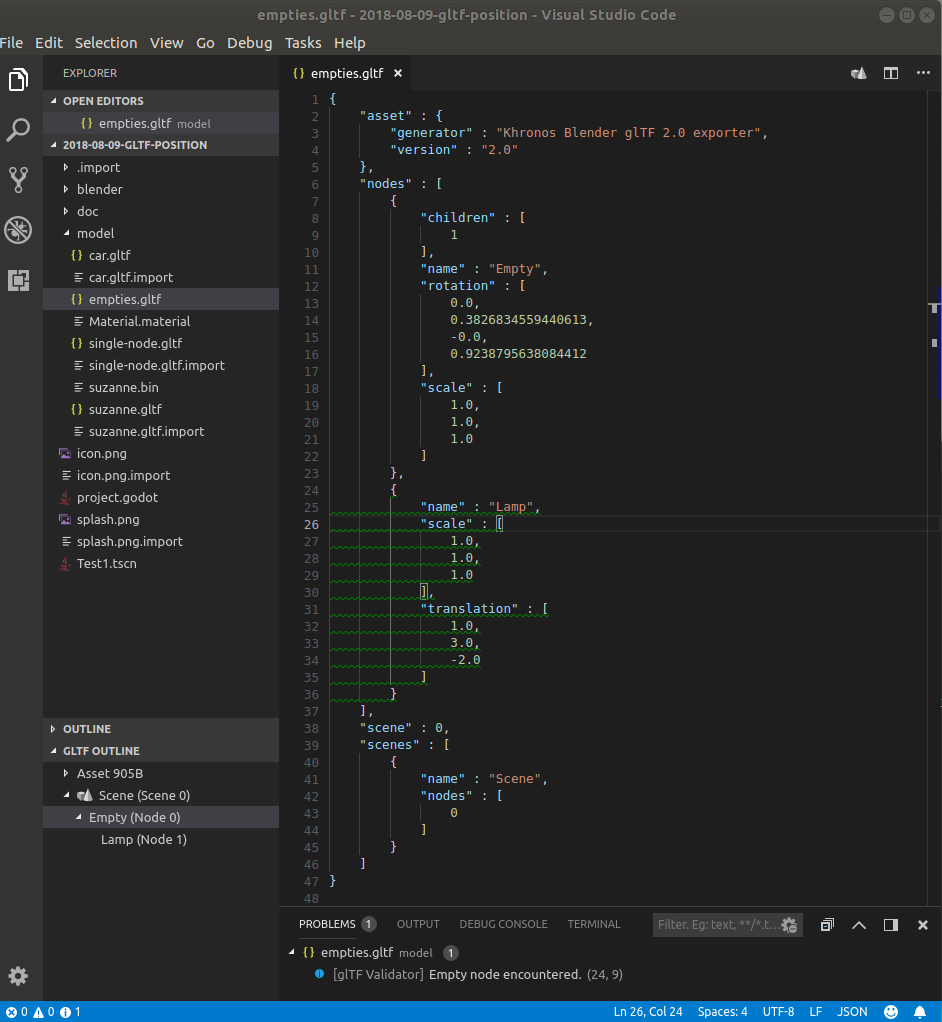Expand the blender folder

click(x=100, y=189)
